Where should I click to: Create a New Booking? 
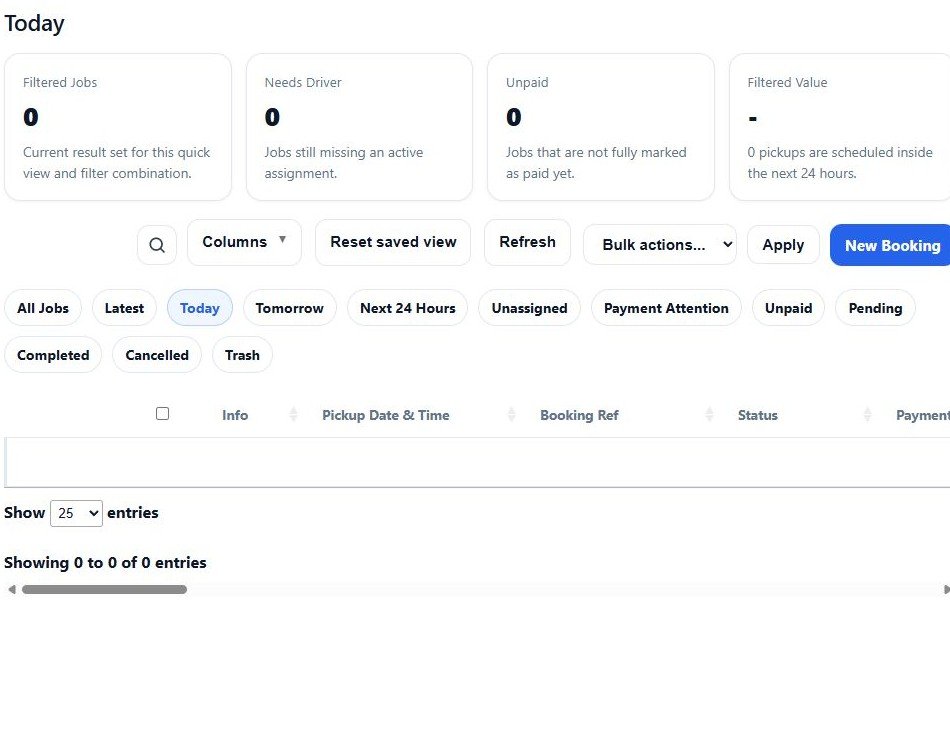[892, 245]
